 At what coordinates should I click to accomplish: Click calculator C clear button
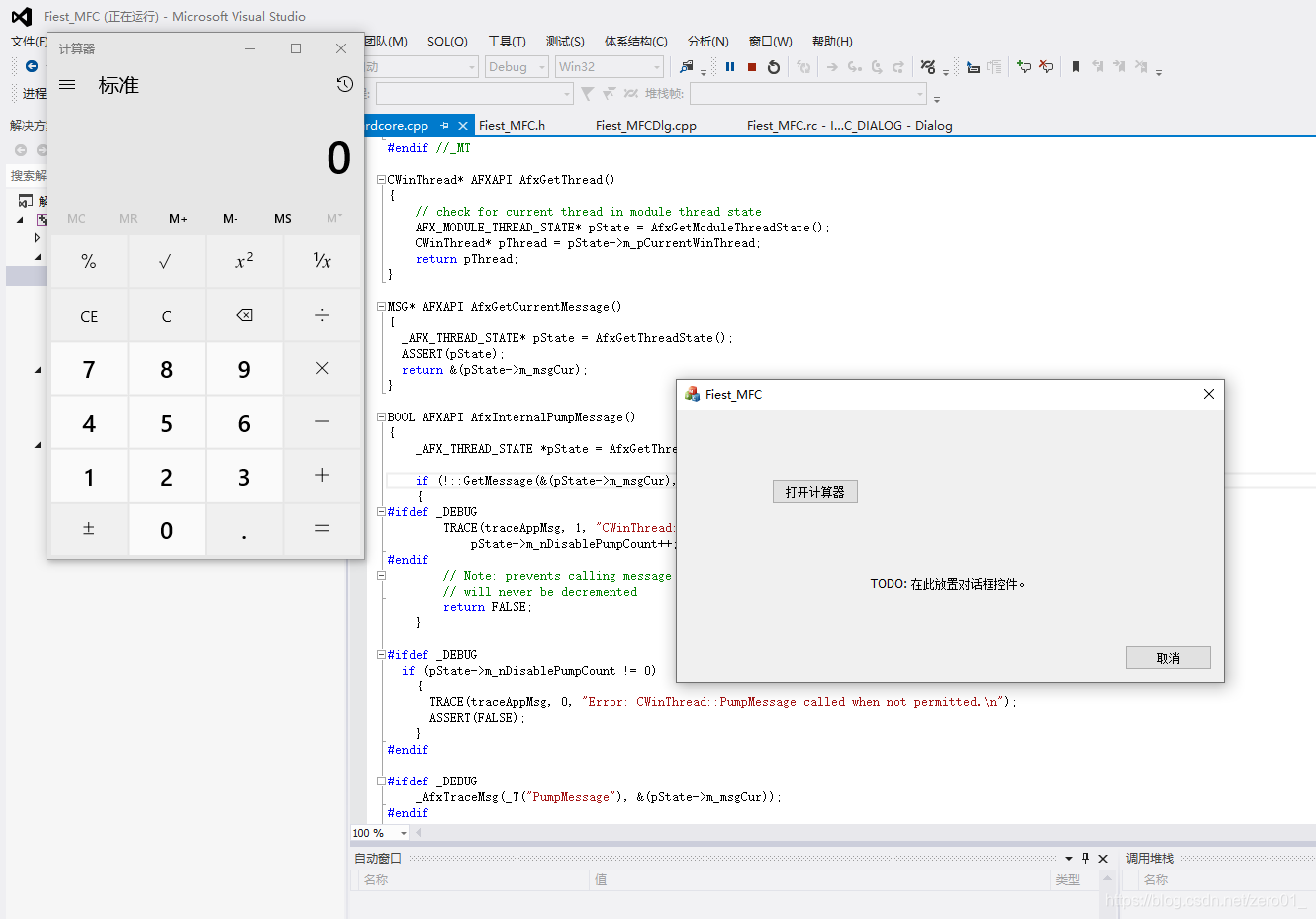click(x=166, y=316)
